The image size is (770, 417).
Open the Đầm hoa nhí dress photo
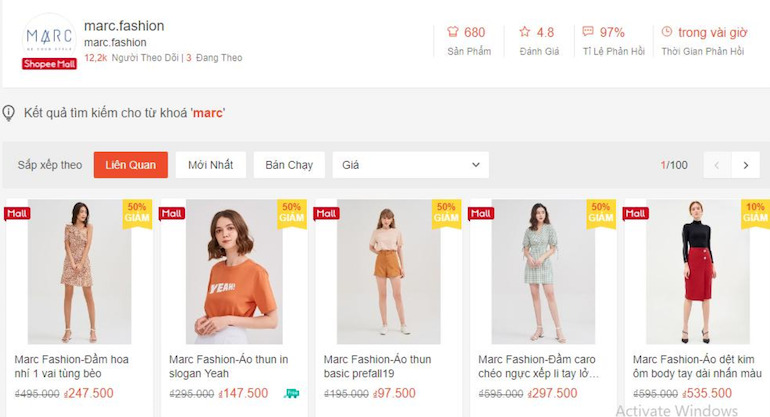click(79, 272)
